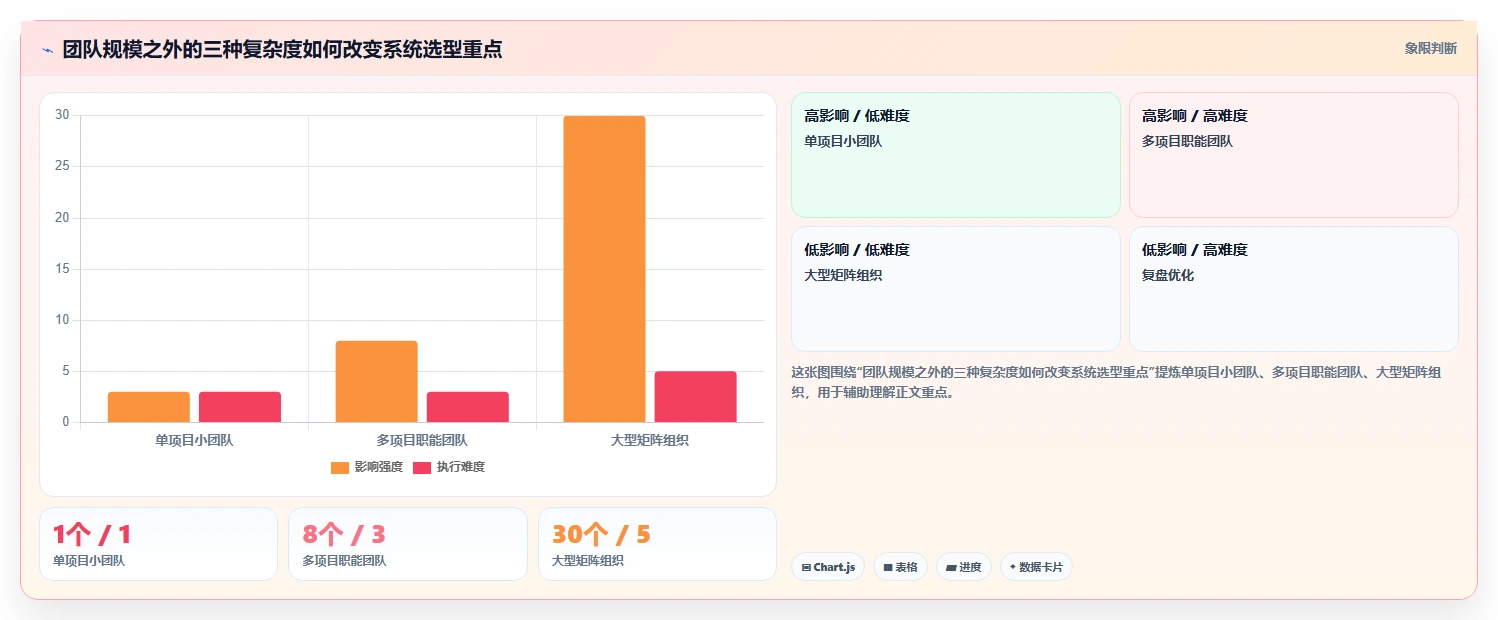Click the red 执行难度 legend swatch

tap(422, 467)
